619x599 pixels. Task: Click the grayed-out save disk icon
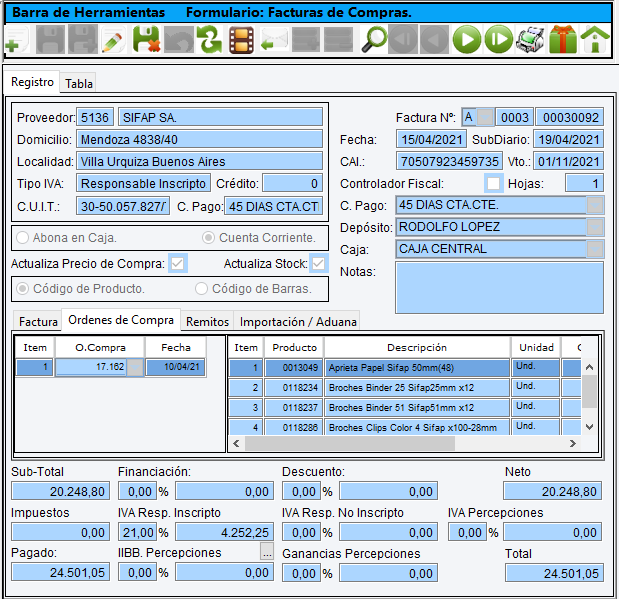click(50, 39)
